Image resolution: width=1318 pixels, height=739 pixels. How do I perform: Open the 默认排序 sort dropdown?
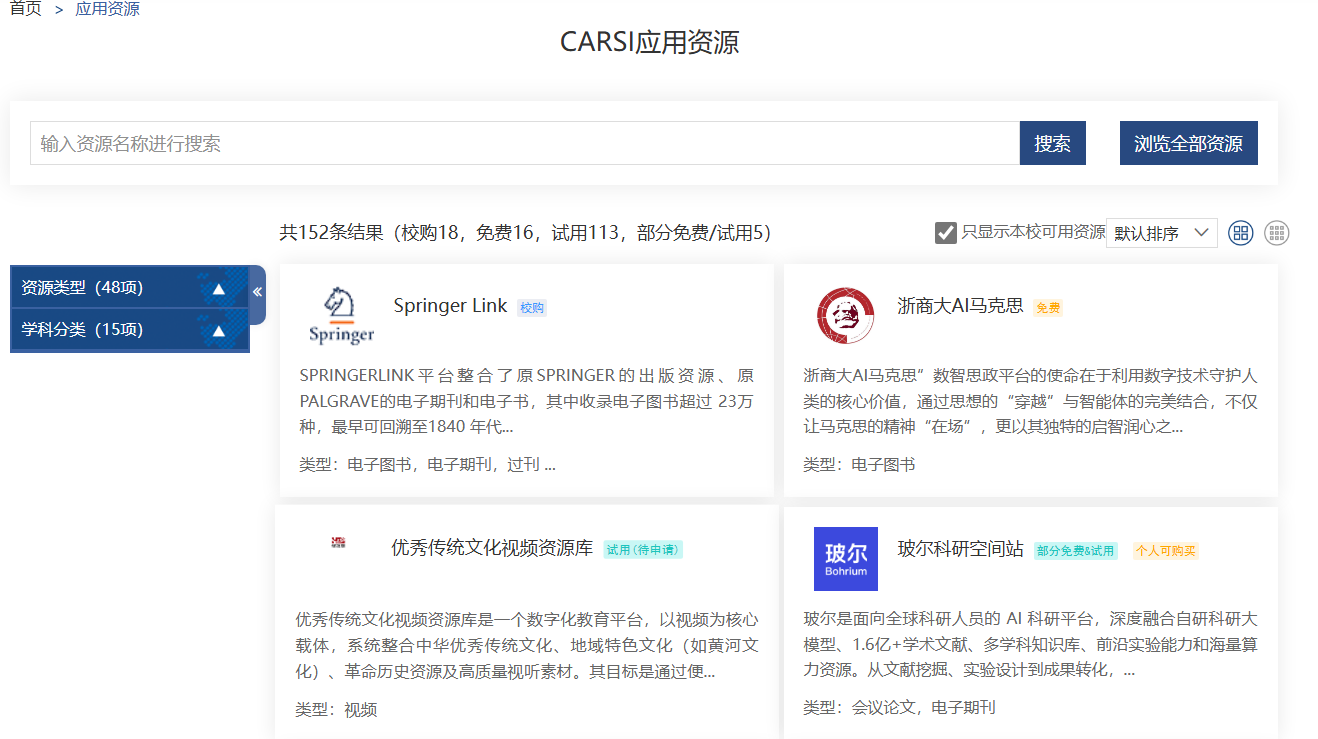tap(1162, 233)
